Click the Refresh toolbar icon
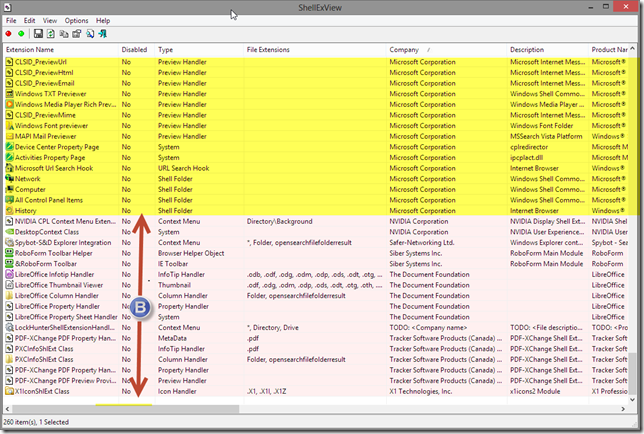 51,34
